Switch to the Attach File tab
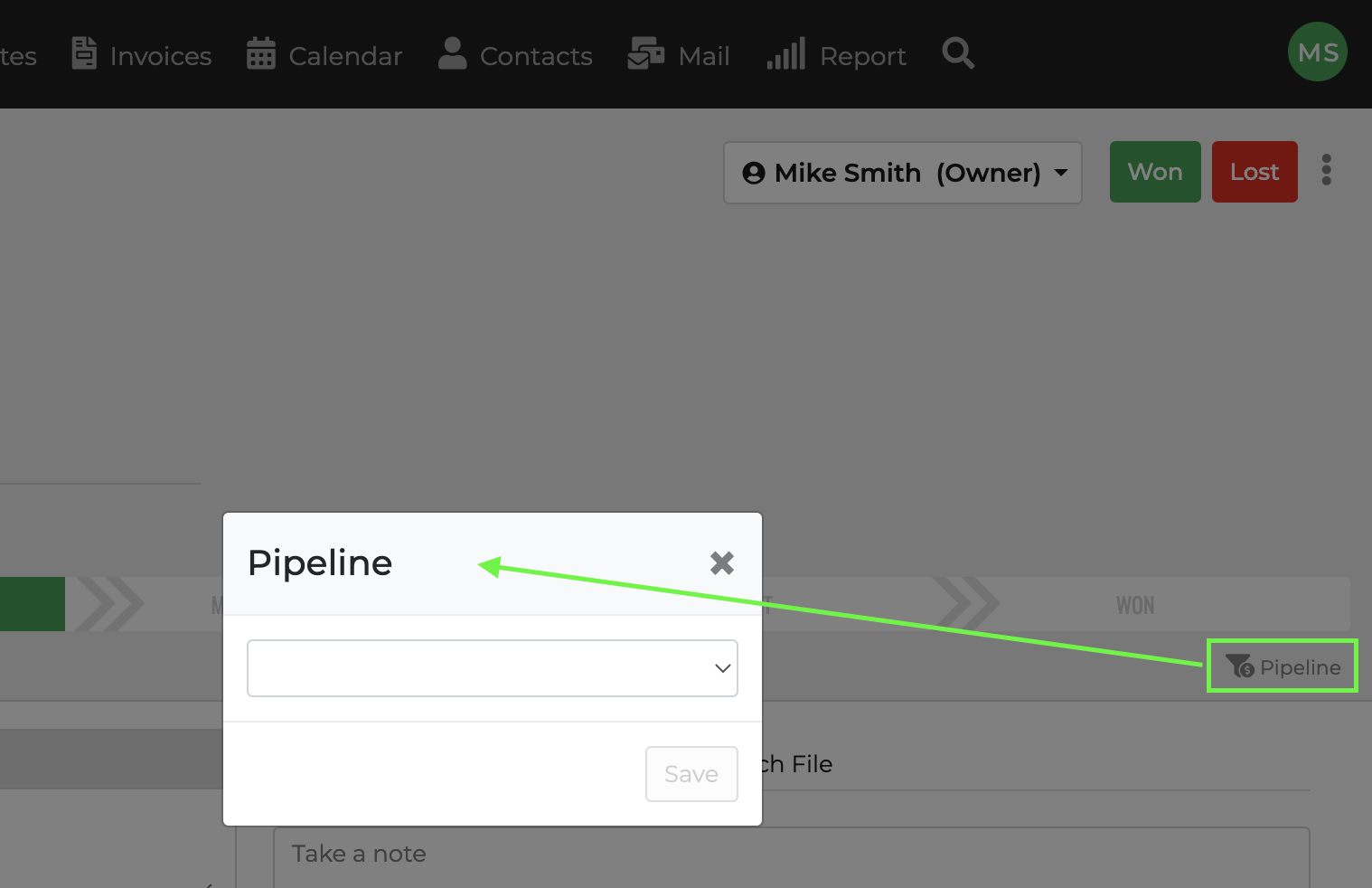Screen dimensions: 1372x888 797,765
